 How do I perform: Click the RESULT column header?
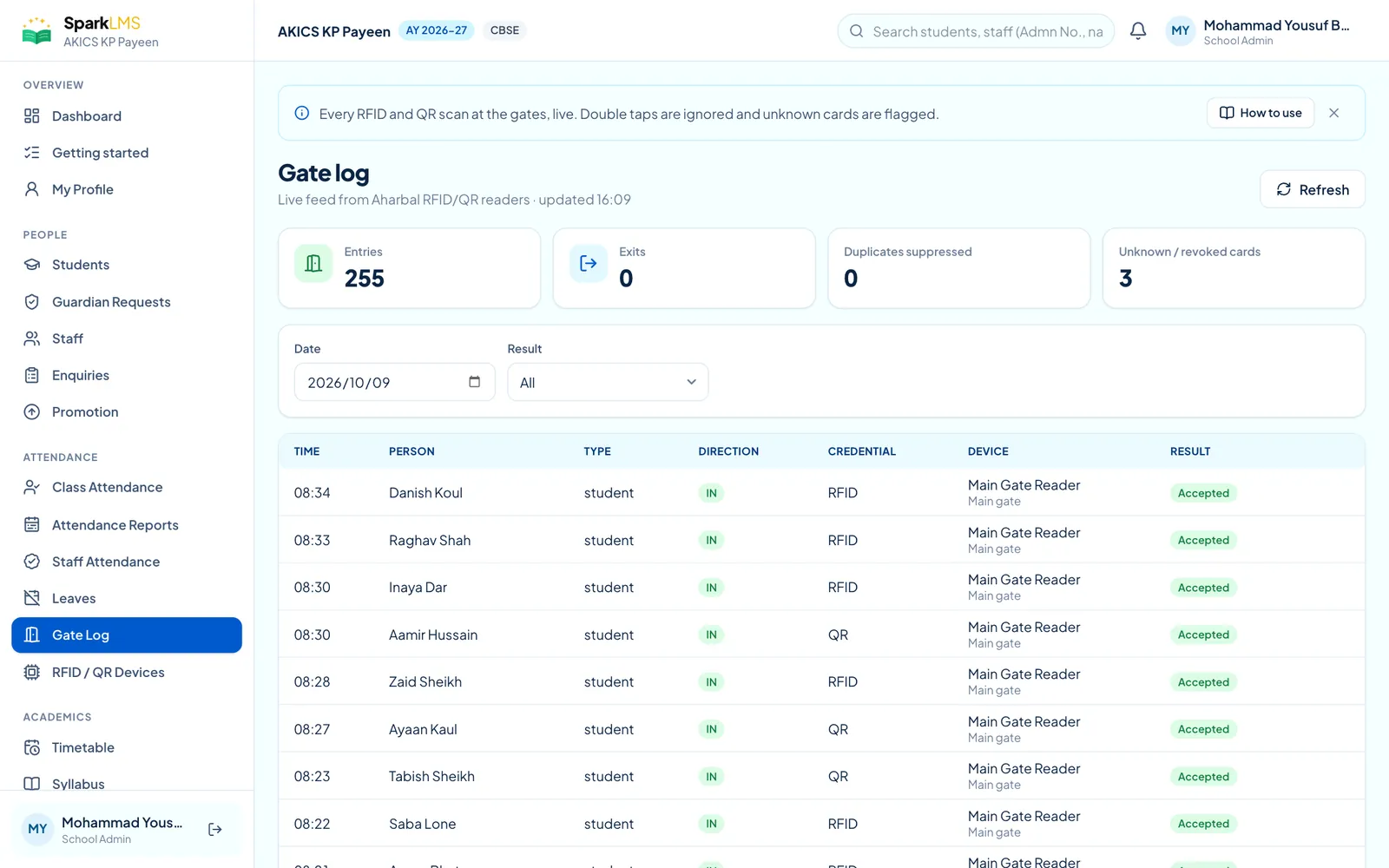(x=1190, y=452)
